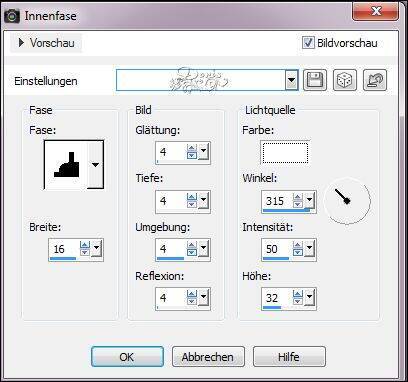
Task: Decrease Tiefe value with down arrow
Action: click(192, 204)
